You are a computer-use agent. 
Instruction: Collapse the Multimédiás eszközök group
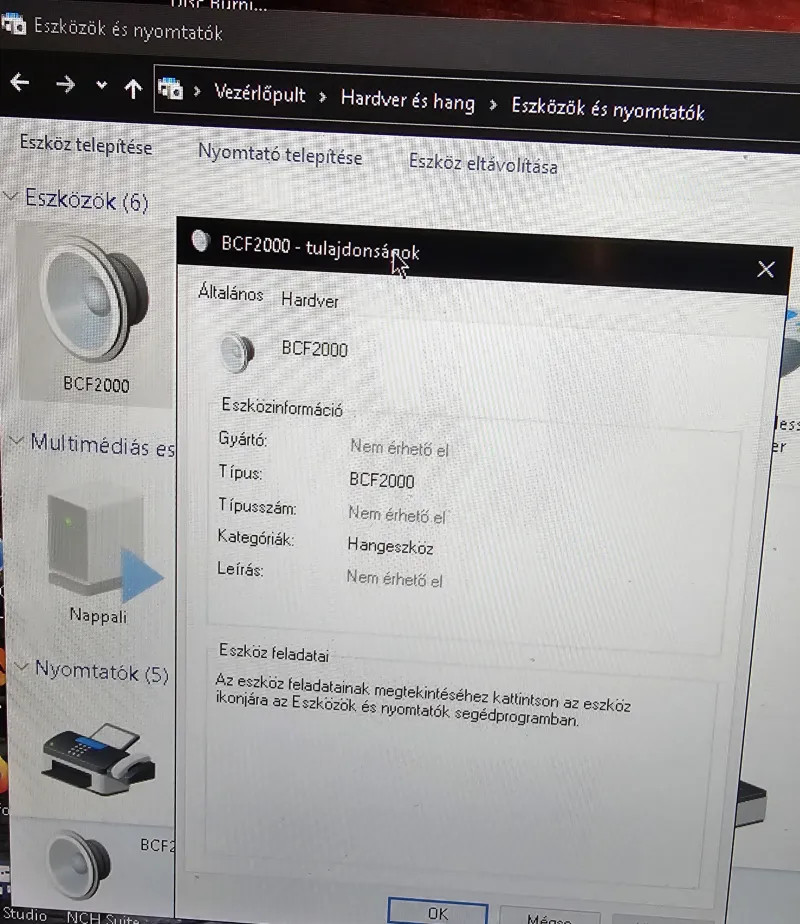(17, 441)
